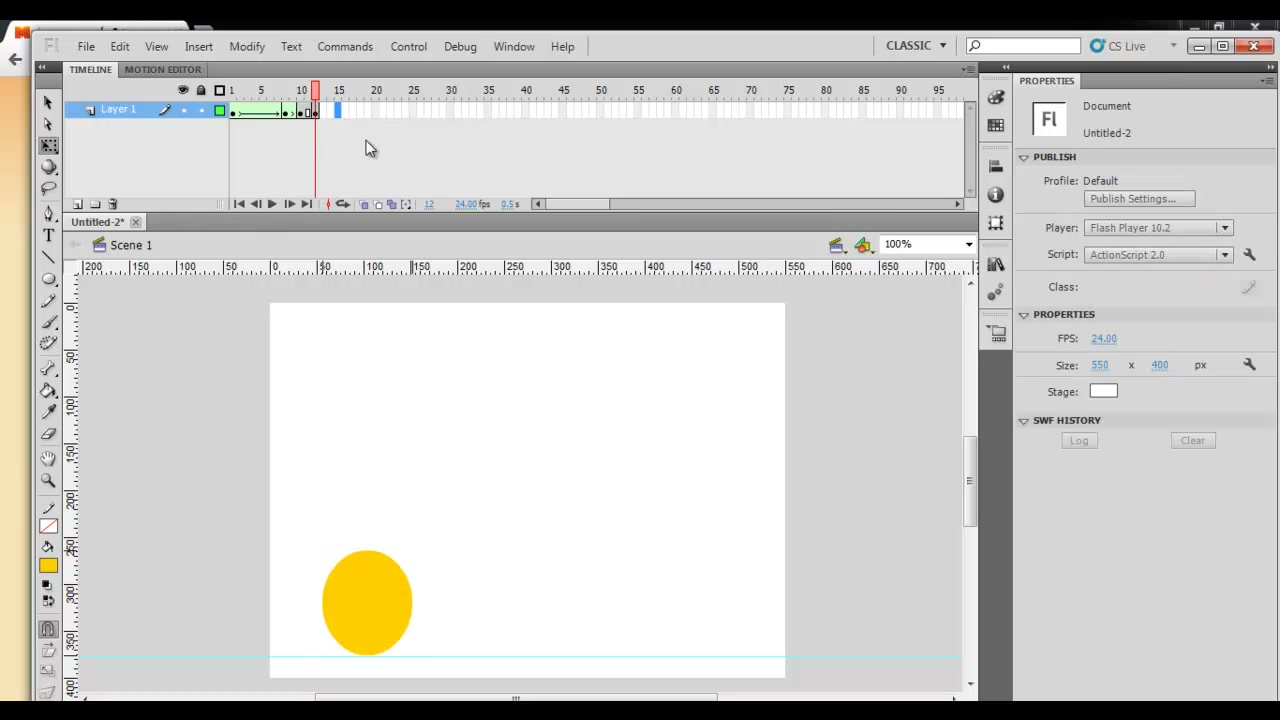Toggle the eye visibility column header in timeline

coord(183,90)
